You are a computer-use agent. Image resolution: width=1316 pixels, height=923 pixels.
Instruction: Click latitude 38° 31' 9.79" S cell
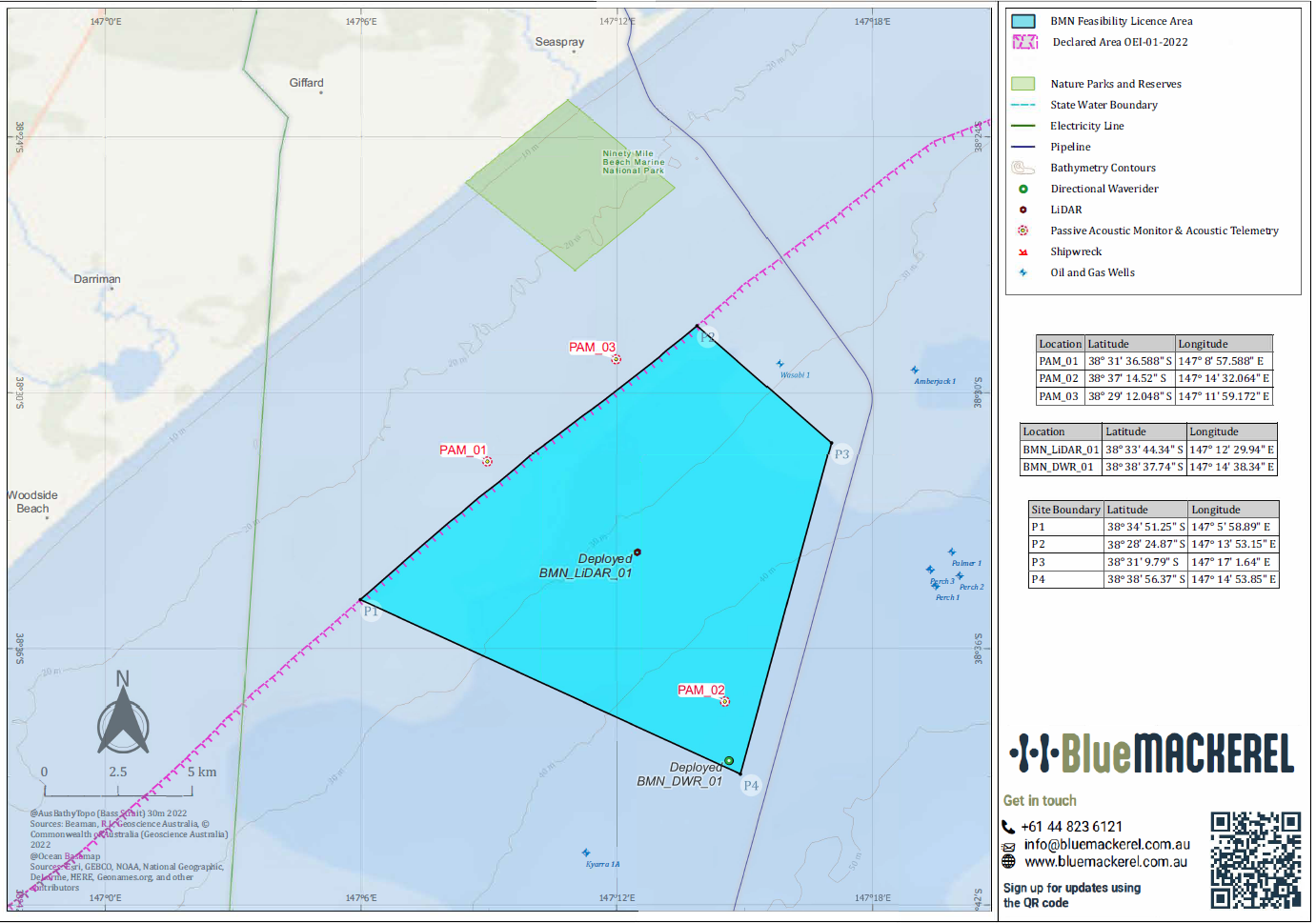pyautogui.click(x=1146, y=562)
